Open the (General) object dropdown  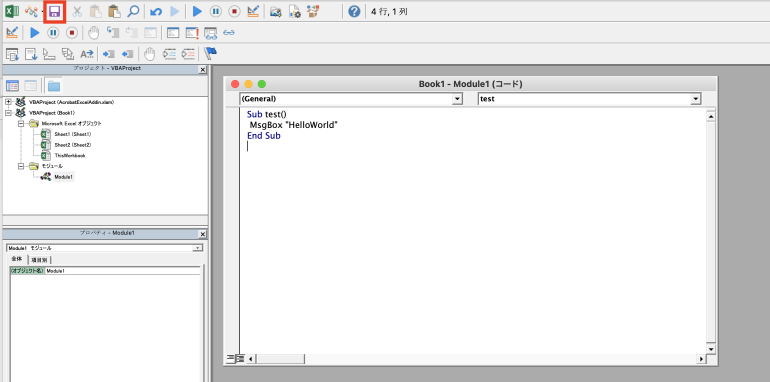(457, 99)
